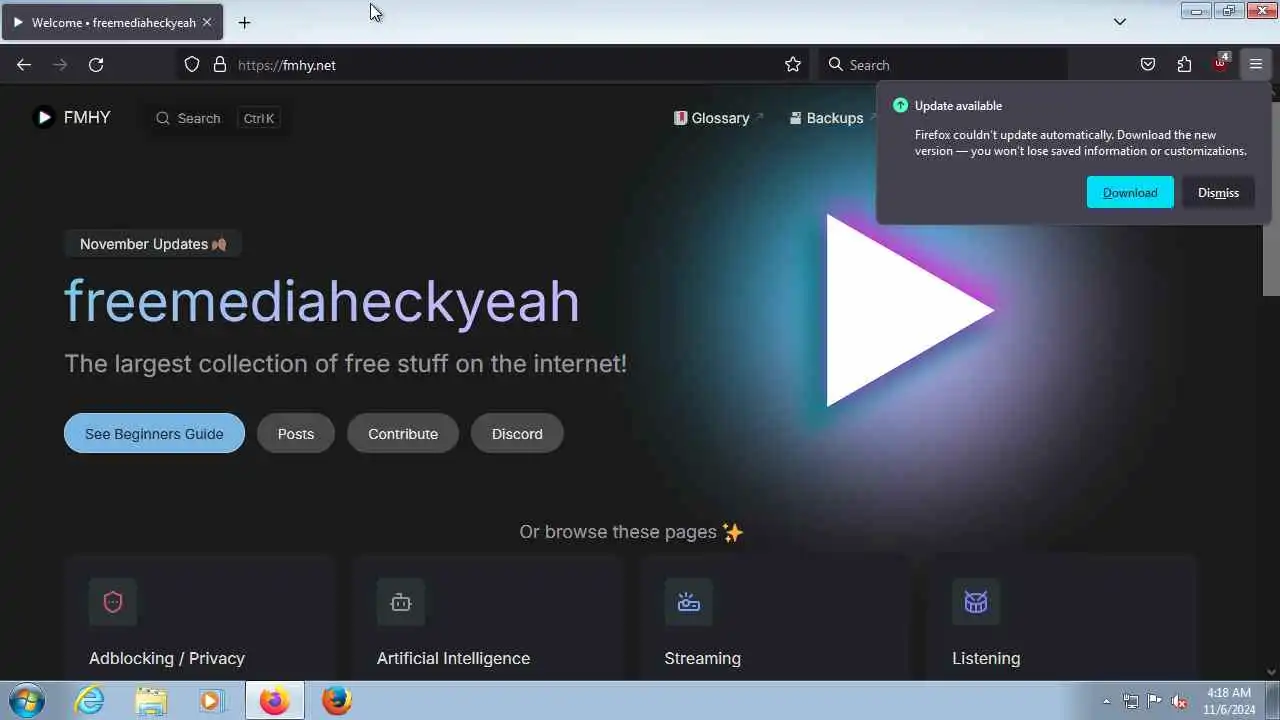This screenshot has height=720, width=1280.
Task: Download the Firefox update
Action: 1130,192
